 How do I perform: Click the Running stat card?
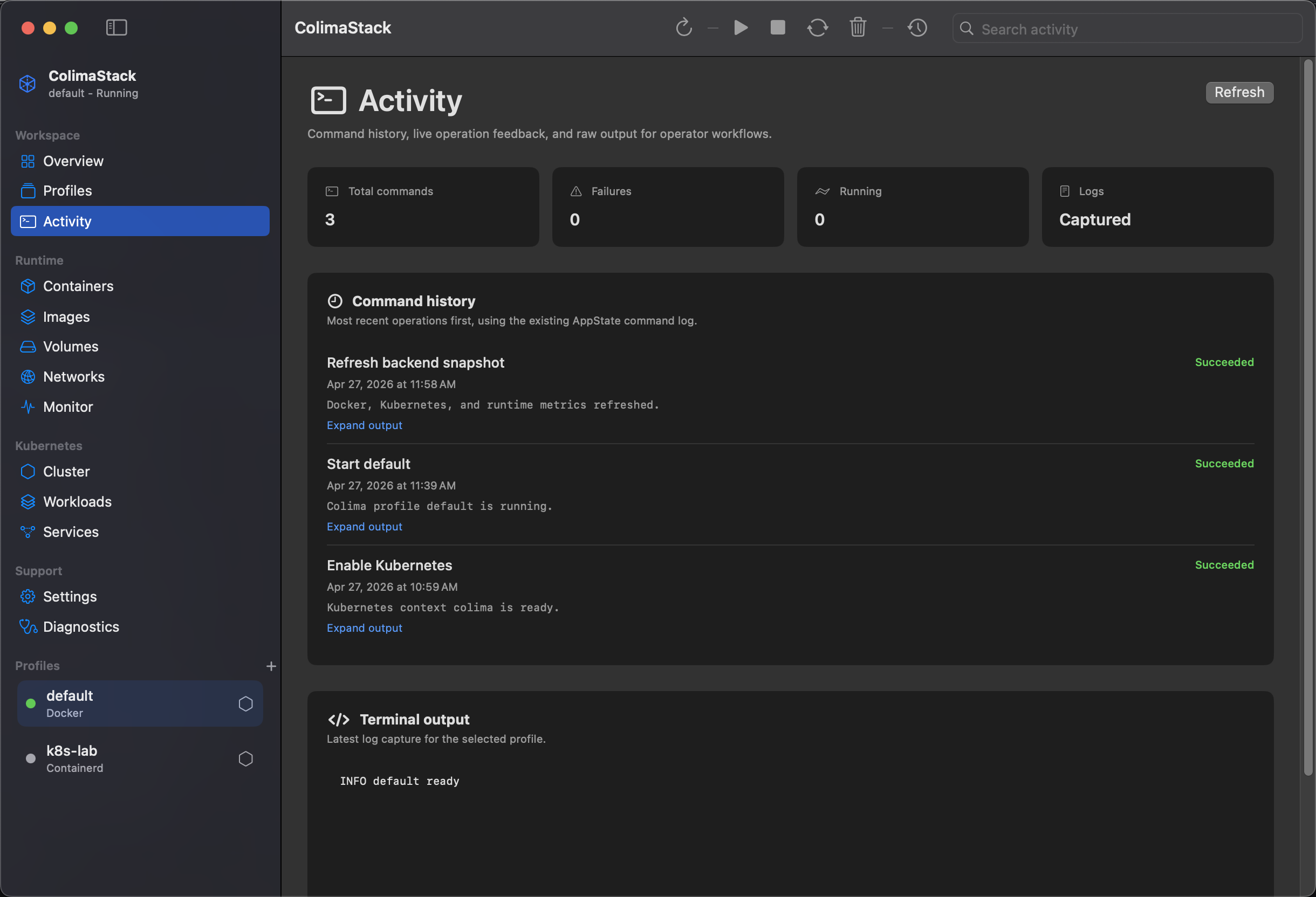pyautogui.click(x=913, y=207)
